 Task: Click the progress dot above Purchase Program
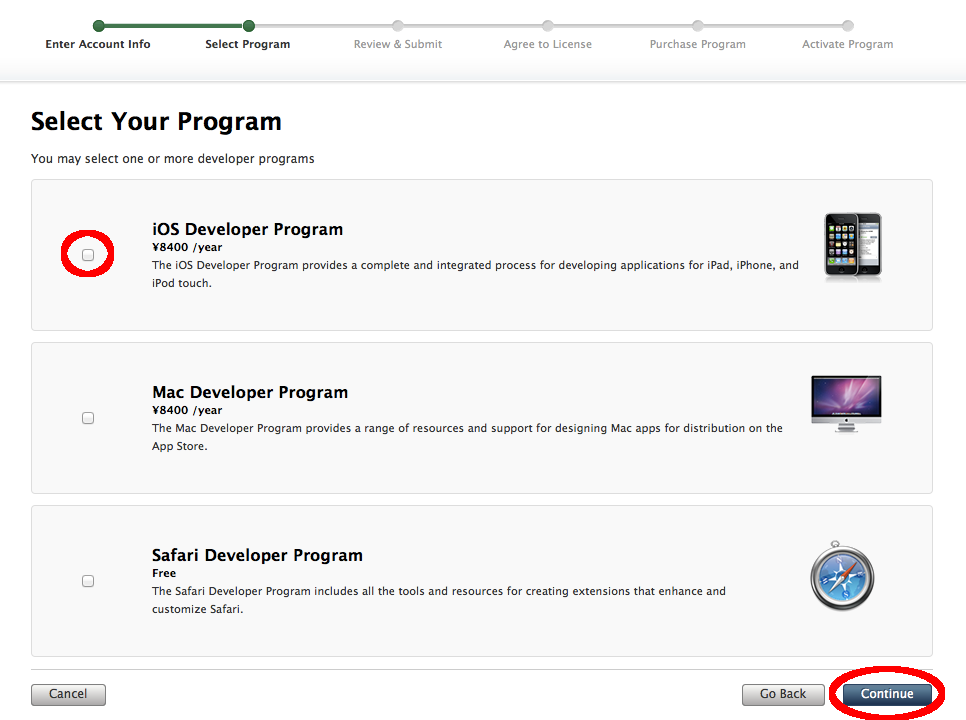(697, 26)
